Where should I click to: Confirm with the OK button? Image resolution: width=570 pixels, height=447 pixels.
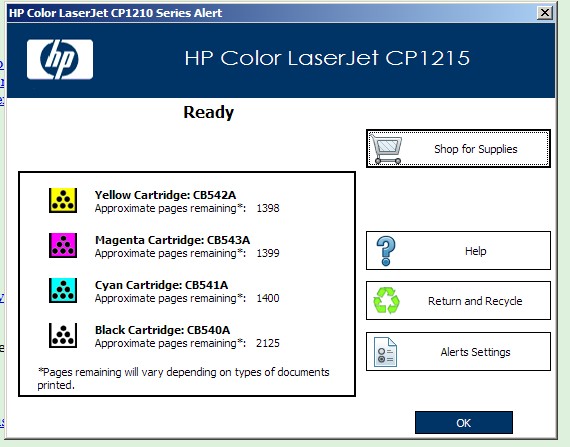[464, 423]
